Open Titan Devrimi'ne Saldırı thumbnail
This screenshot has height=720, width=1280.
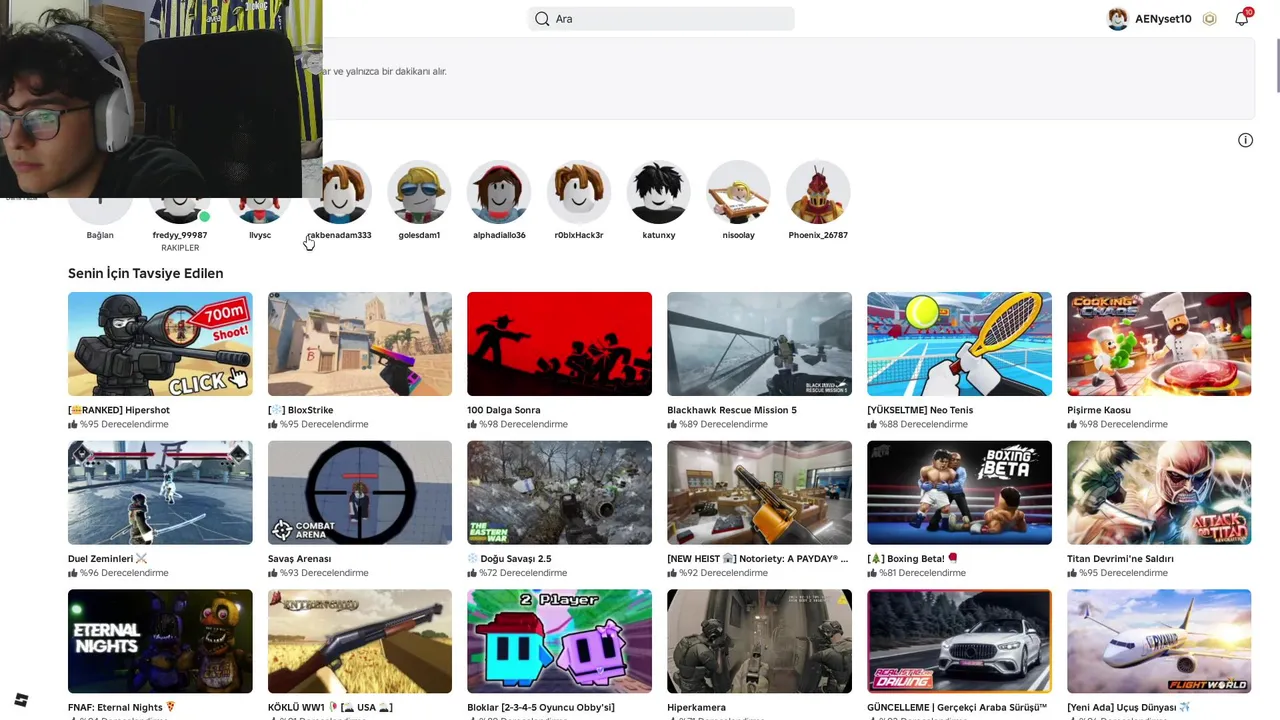[x=1159, y=493]
